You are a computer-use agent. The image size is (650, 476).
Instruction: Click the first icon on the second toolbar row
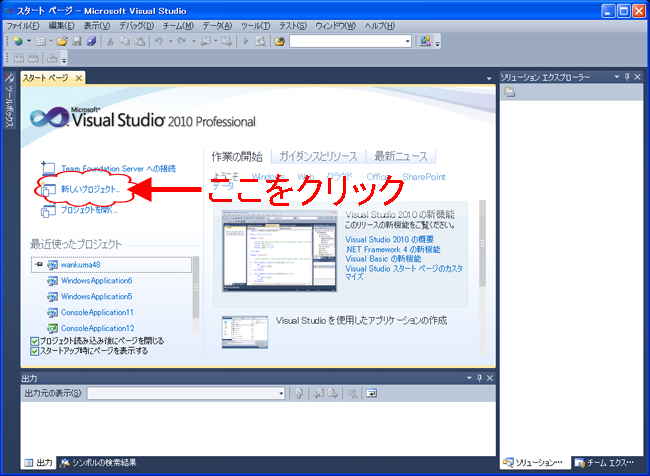click(19, 58)
